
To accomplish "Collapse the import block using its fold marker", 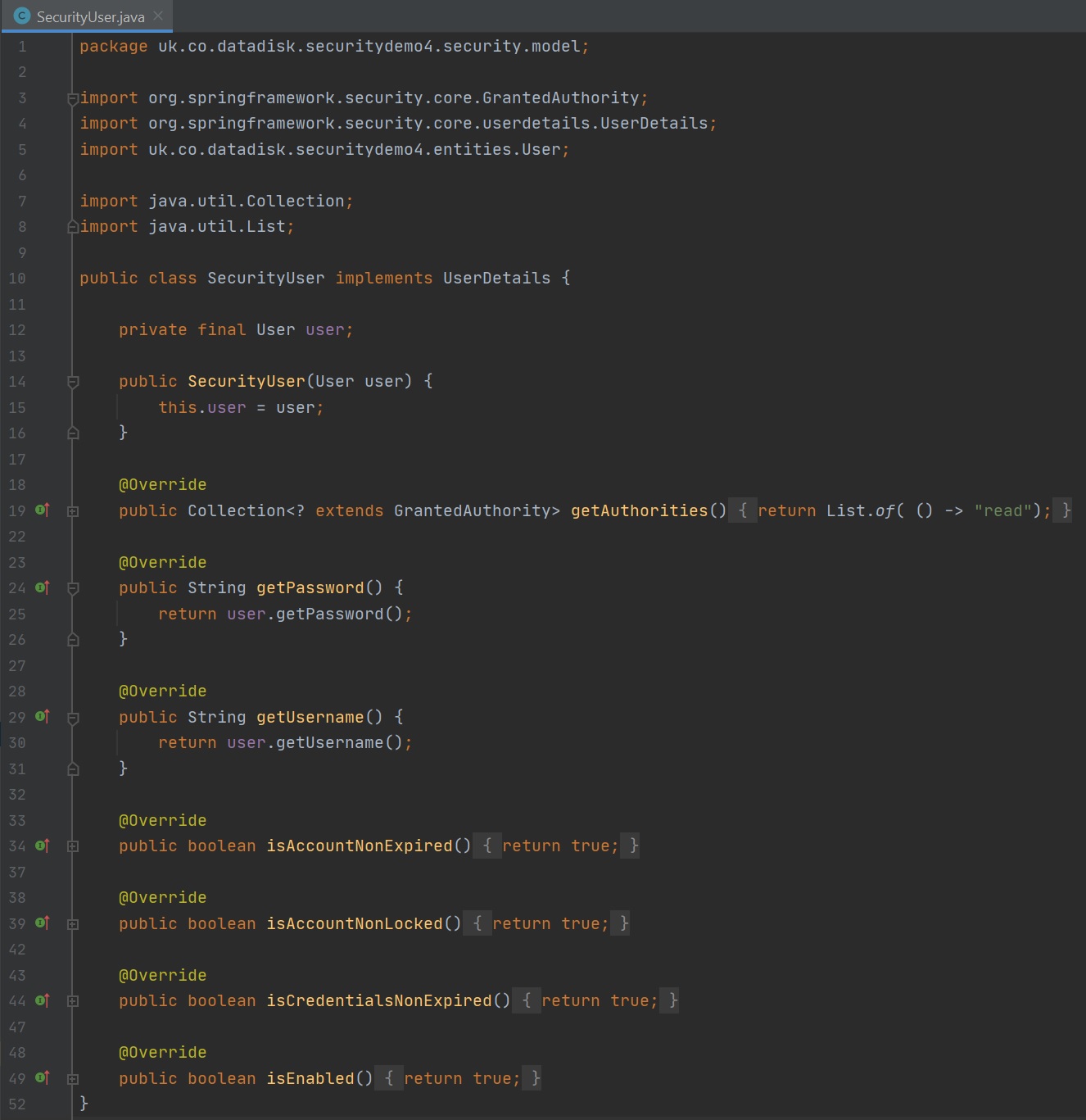I will pos(73,98).
